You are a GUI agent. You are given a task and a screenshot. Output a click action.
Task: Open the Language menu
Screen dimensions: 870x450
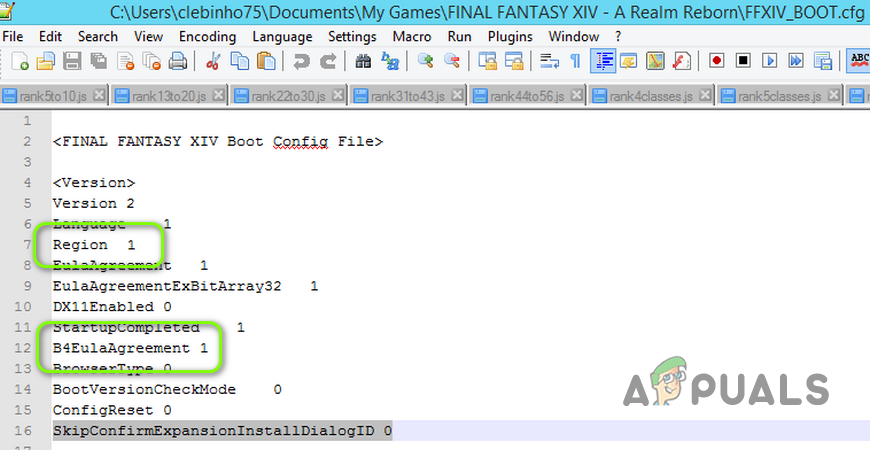pyautogui.click(x=282, y=37)
